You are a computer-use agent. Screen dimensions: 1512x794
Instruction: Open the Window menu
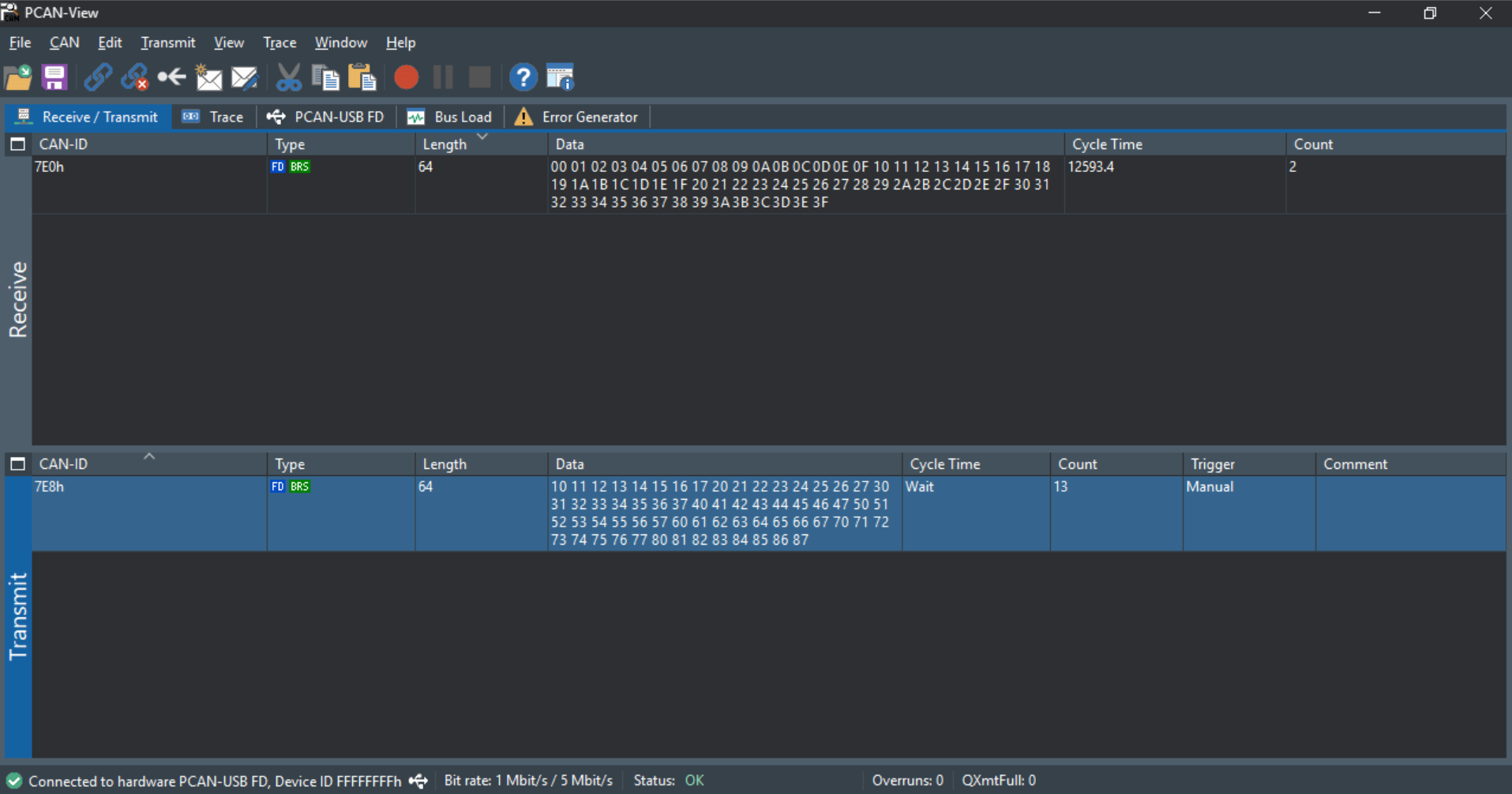(341, 43)
